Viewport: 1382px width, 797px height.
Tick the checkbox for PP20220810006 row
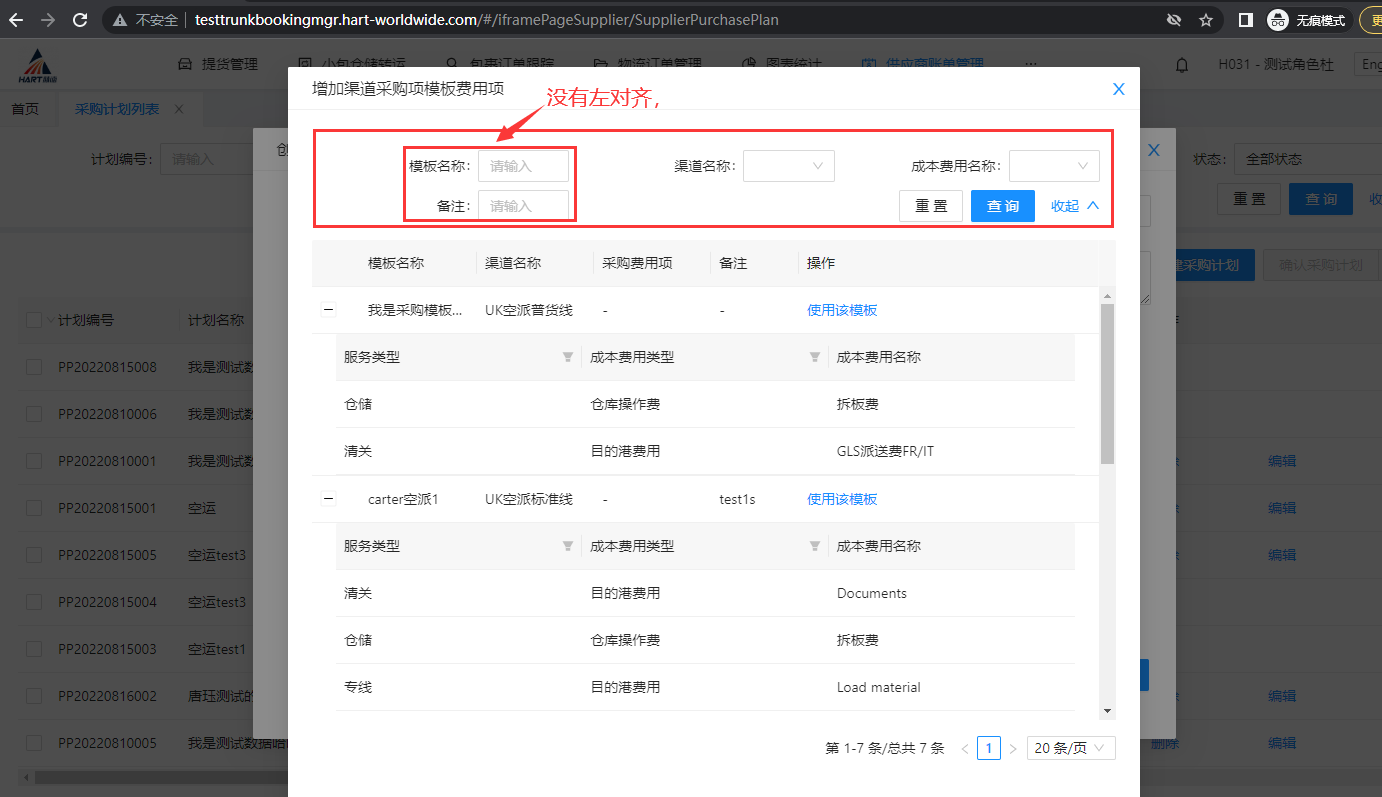click(x=34, y=414)
